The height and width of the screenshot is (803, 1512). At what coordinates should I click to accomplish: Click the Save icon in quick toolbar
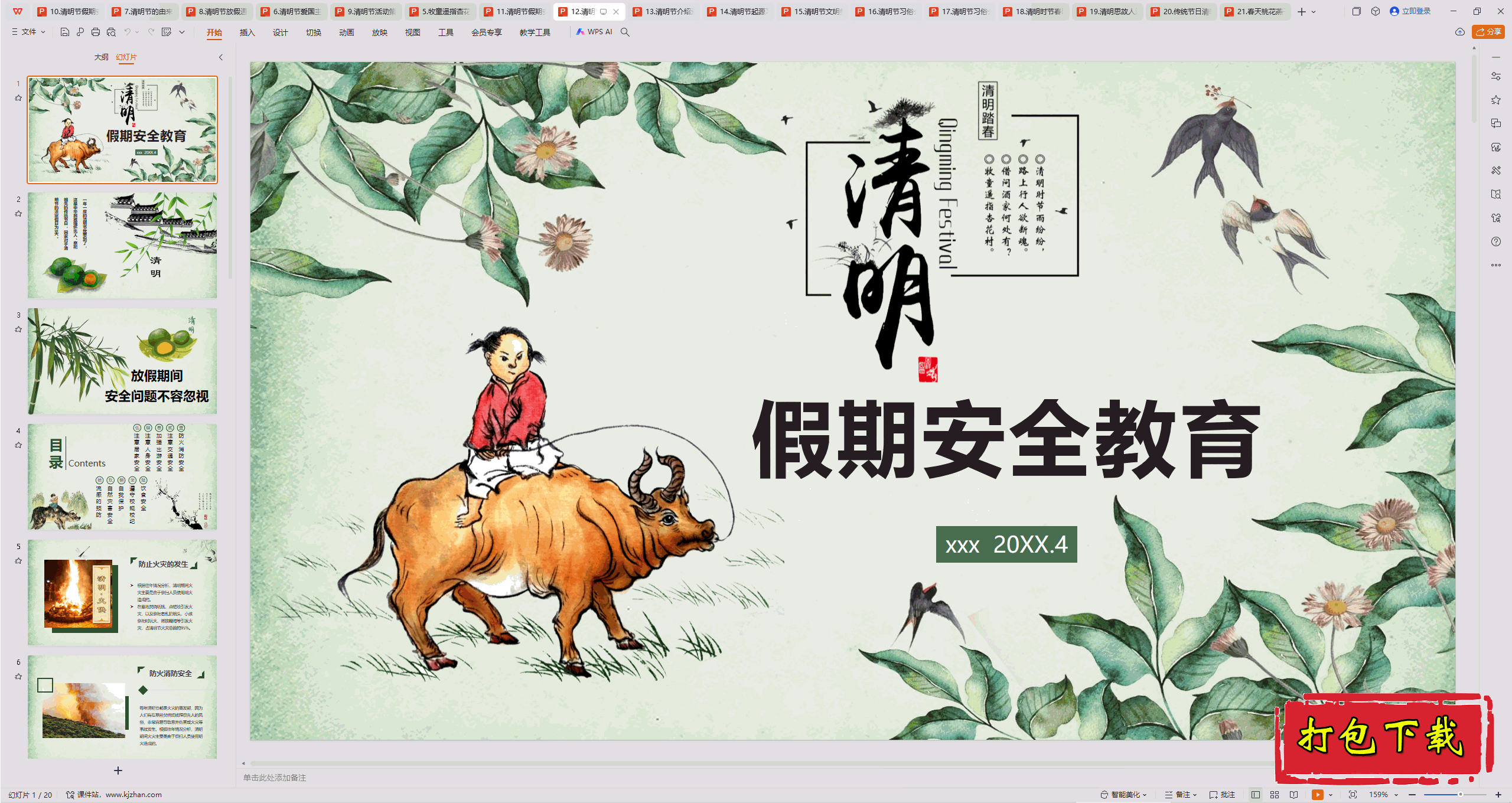coord(65,32)
